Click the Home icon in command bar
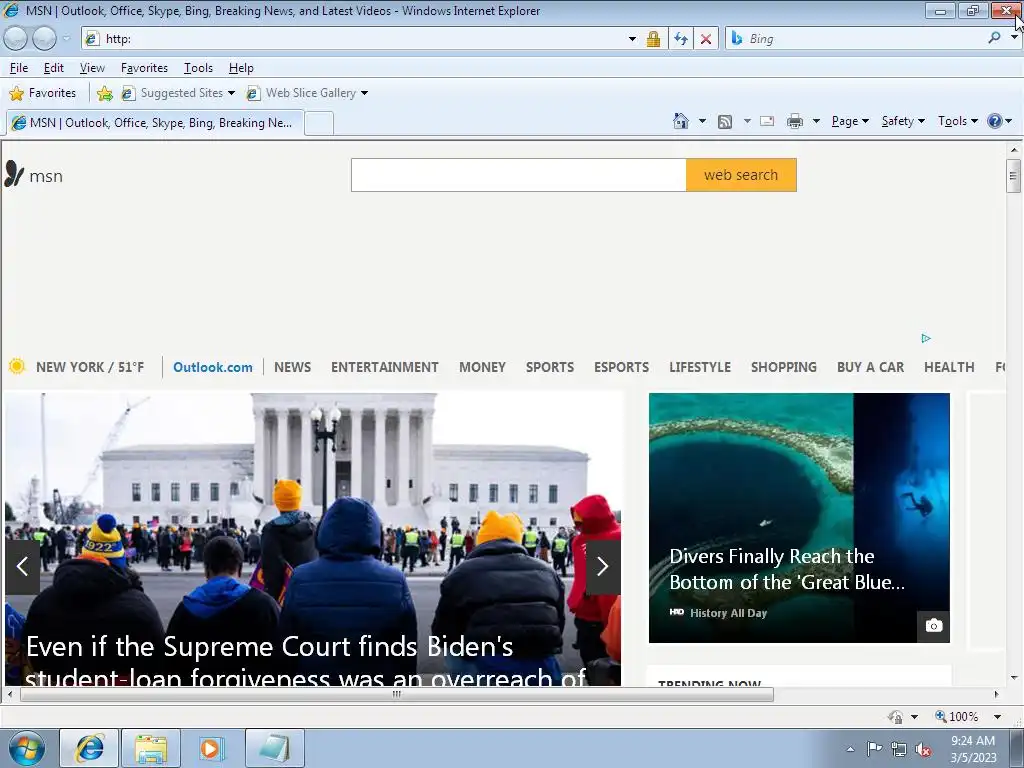This screenshot has height=768, width=1024. point(680,121)
